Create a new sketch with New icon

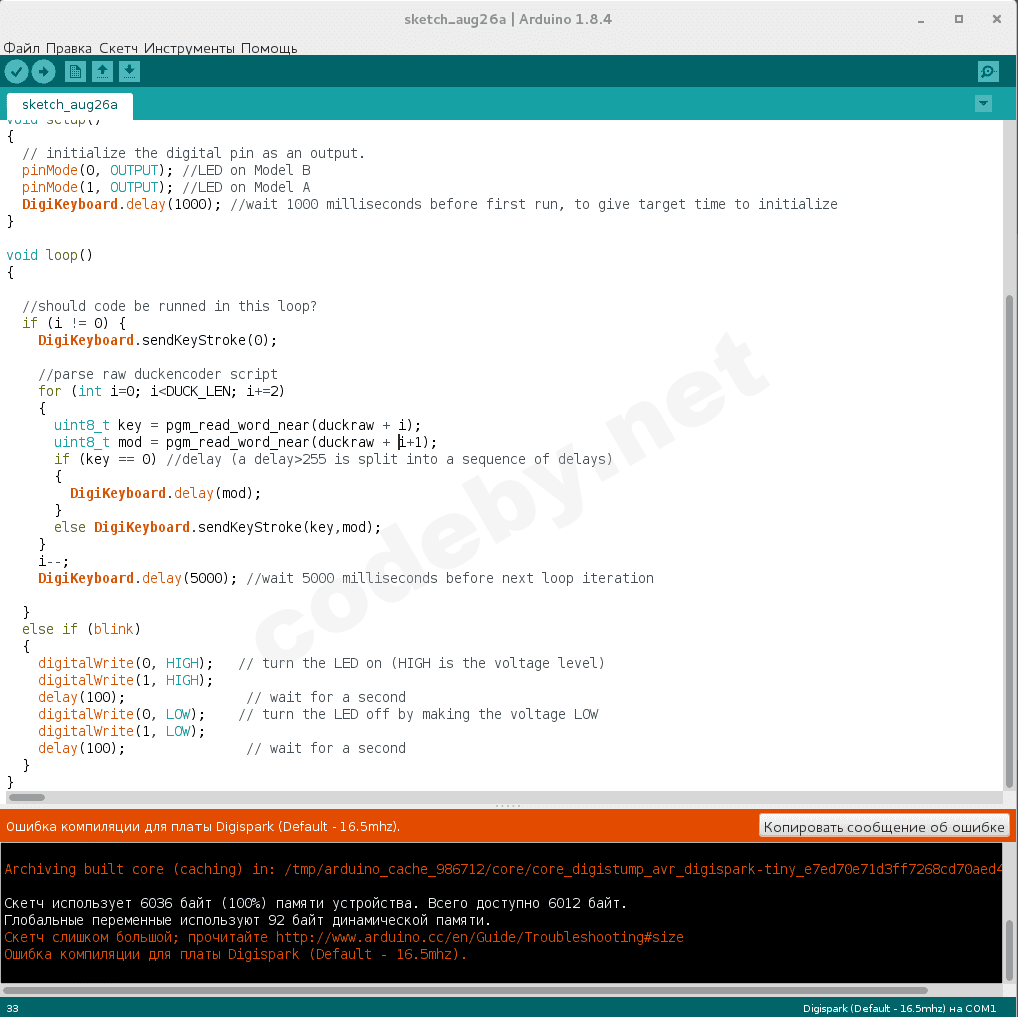(x=75, y=71)
